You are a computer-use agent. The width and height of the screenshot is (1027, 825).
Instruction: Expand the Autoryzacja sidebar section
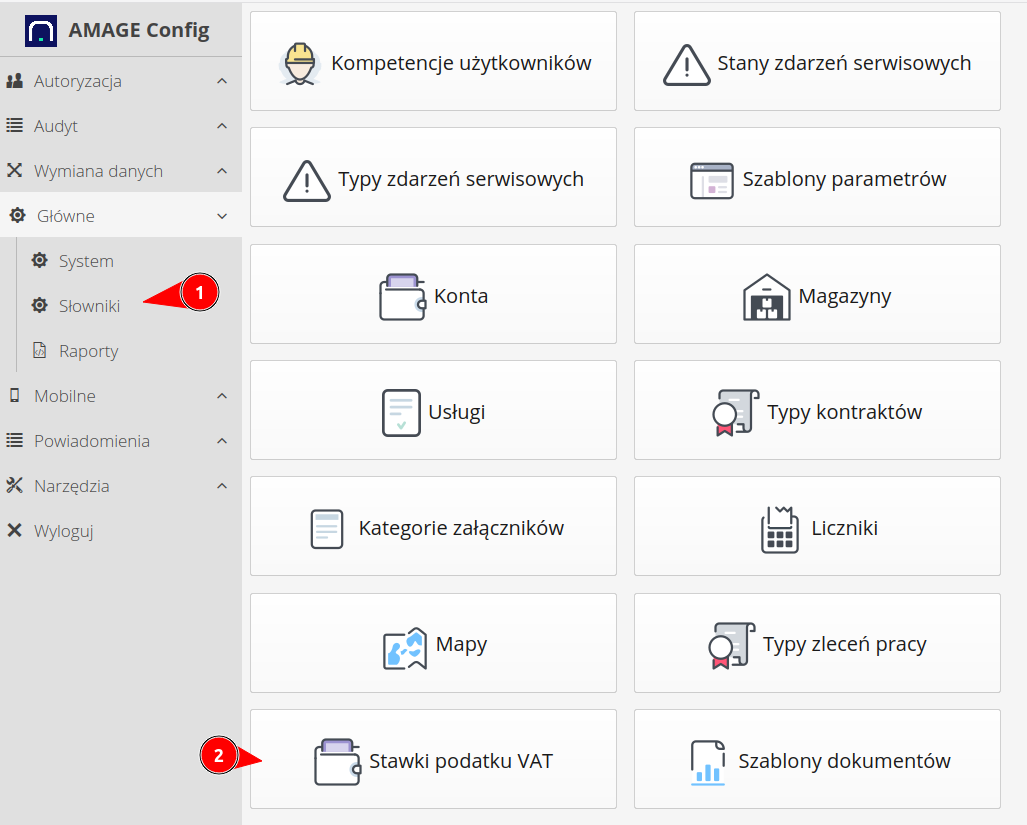pyautogui.click(x=78, y=81)
